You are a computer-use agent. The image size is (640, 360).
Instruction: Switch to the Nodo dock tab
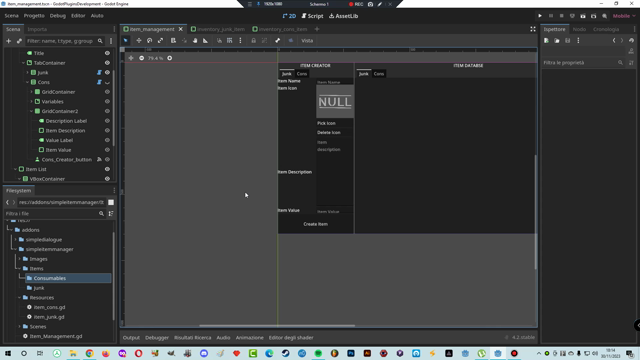click(x=579, y=29)
